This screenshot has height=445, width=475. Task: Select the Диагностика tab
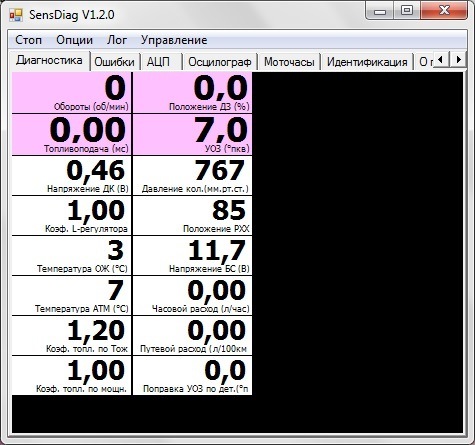[49, 61]
